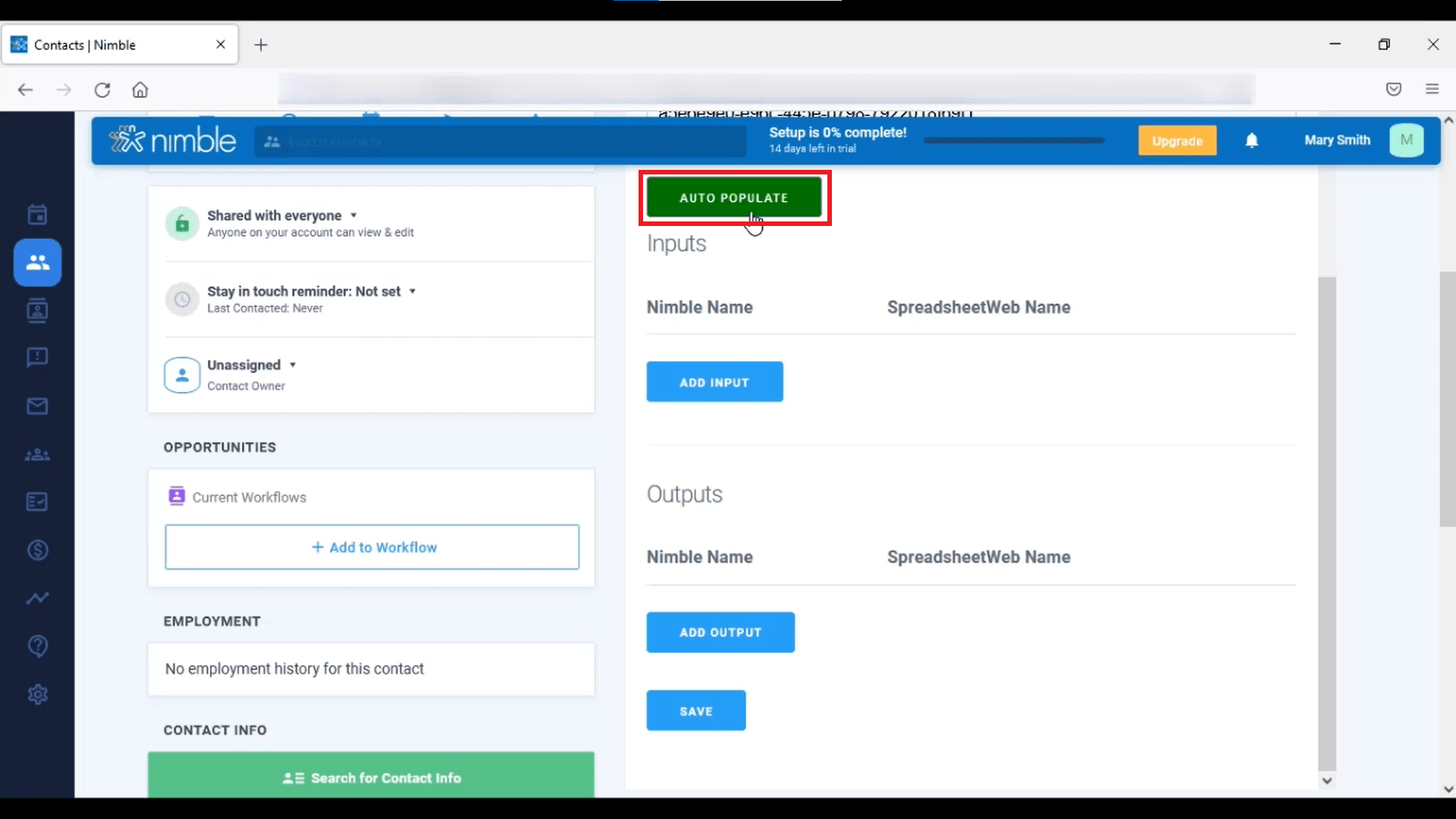Click the inner panel scrollbar
The width and height of the screenshot is (1456, 819).
pyautogui.click(x=1327, y=523)
